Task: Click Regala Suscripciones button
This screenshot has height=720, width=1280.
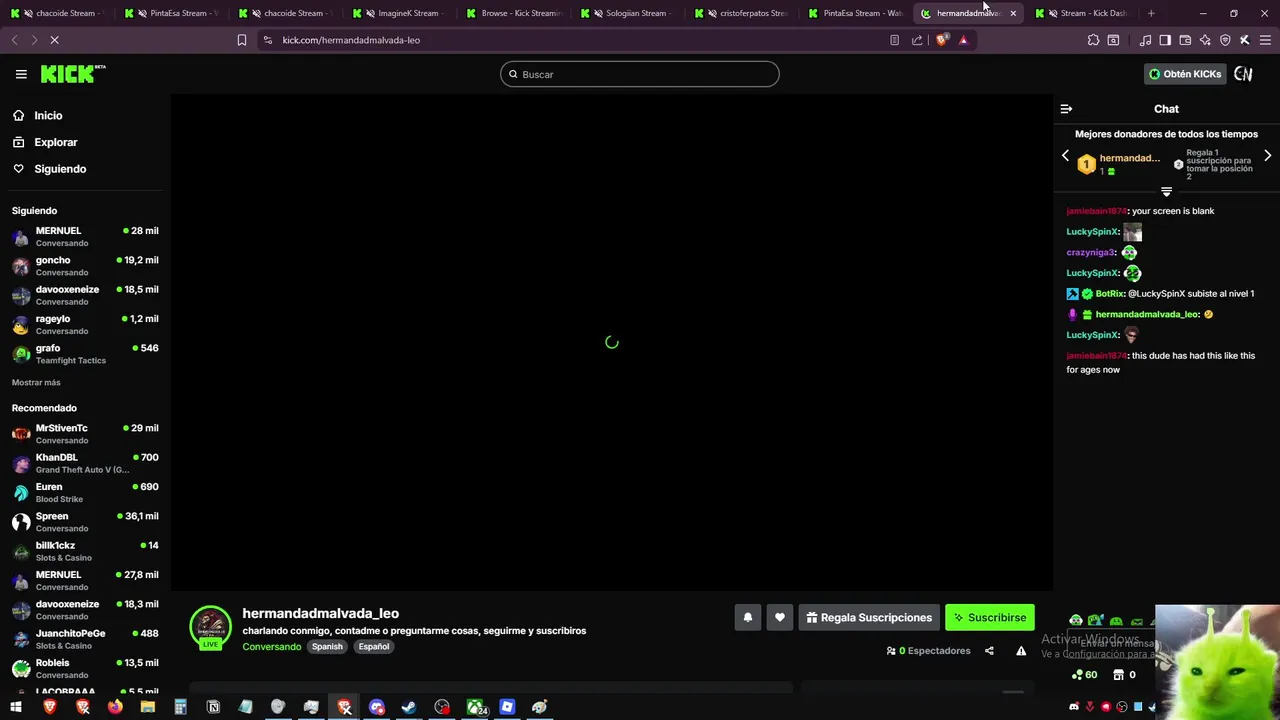Action: [869, 618]
